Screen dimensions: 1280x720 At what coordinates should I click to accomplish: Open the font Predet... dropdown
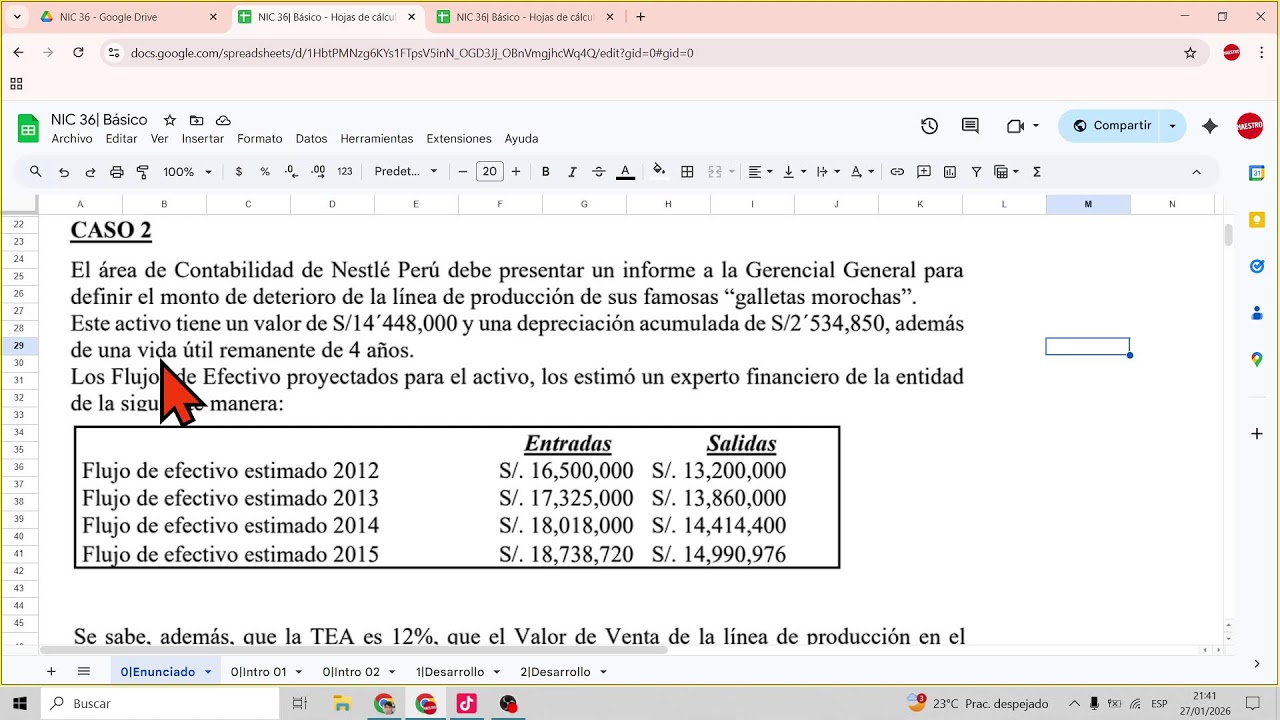coord(406,172)
